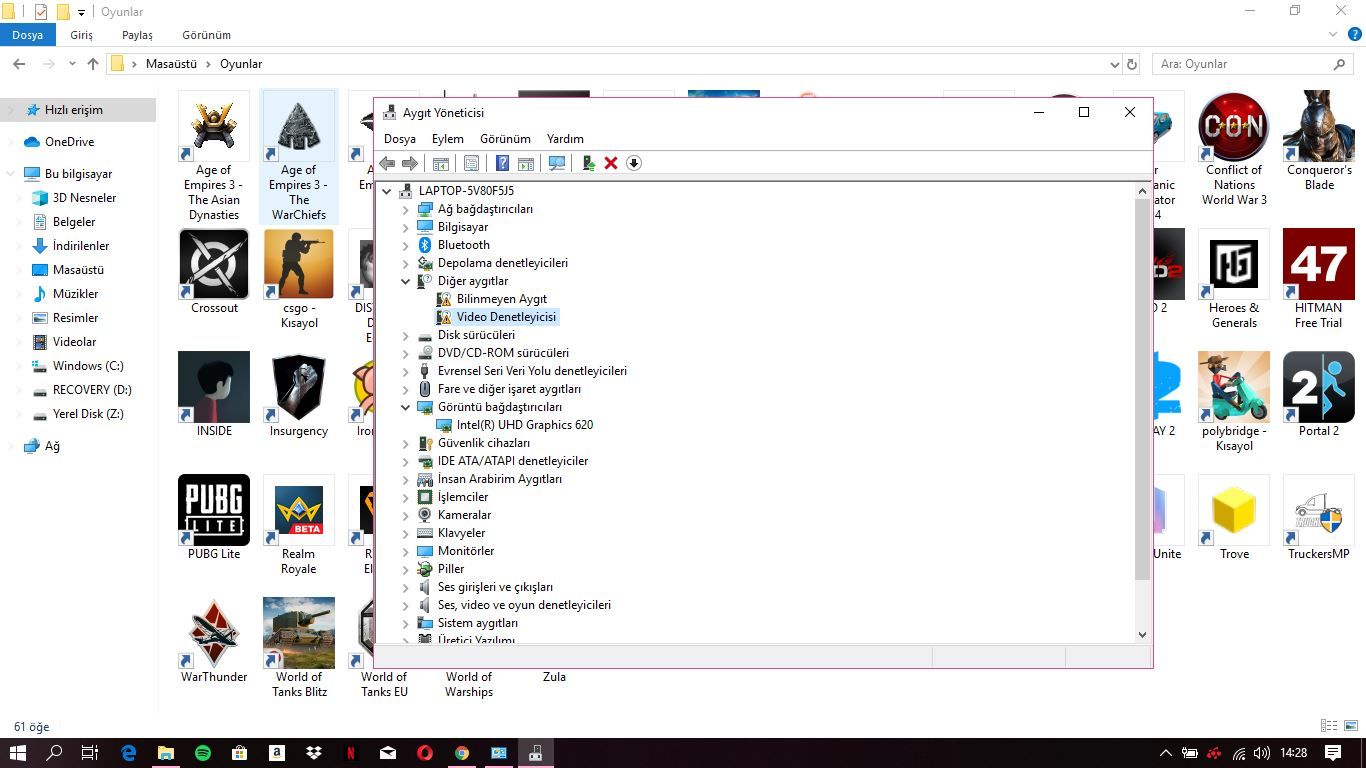Viewport: 1366px width, 768px height.
Task: Open the Yardım menu in Device Manager
Action: pyautogui.click(x=565, y=139)
